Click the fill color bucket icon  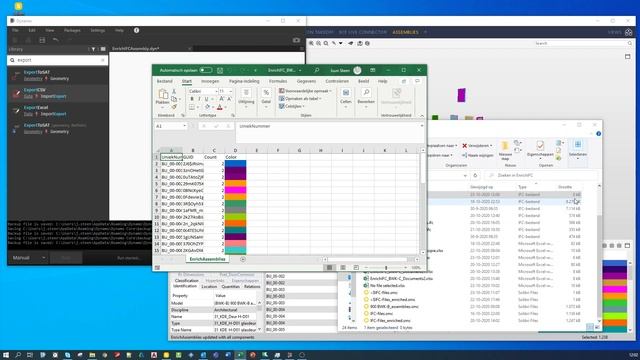pyautogui.click(x=207, y=107)
